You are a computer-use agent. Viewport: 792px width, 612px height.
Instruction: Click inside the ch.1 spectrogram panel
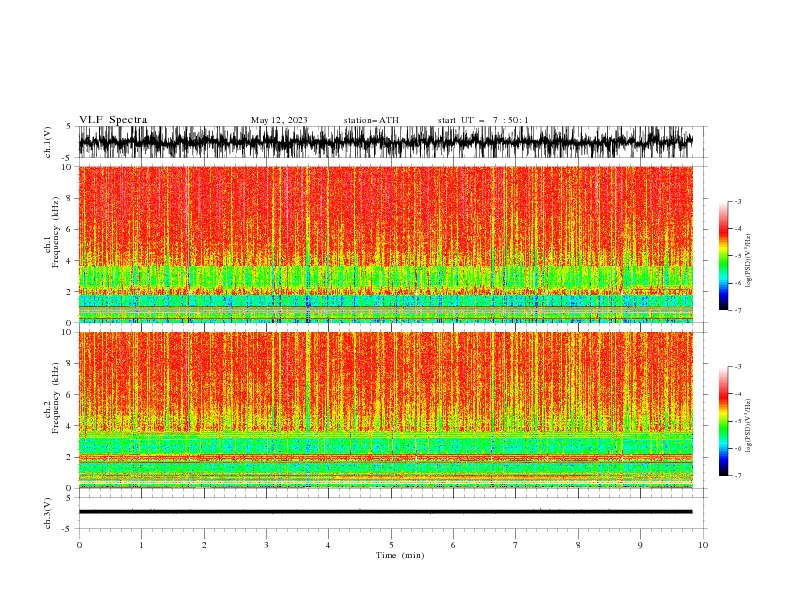(x=385, y=244)
